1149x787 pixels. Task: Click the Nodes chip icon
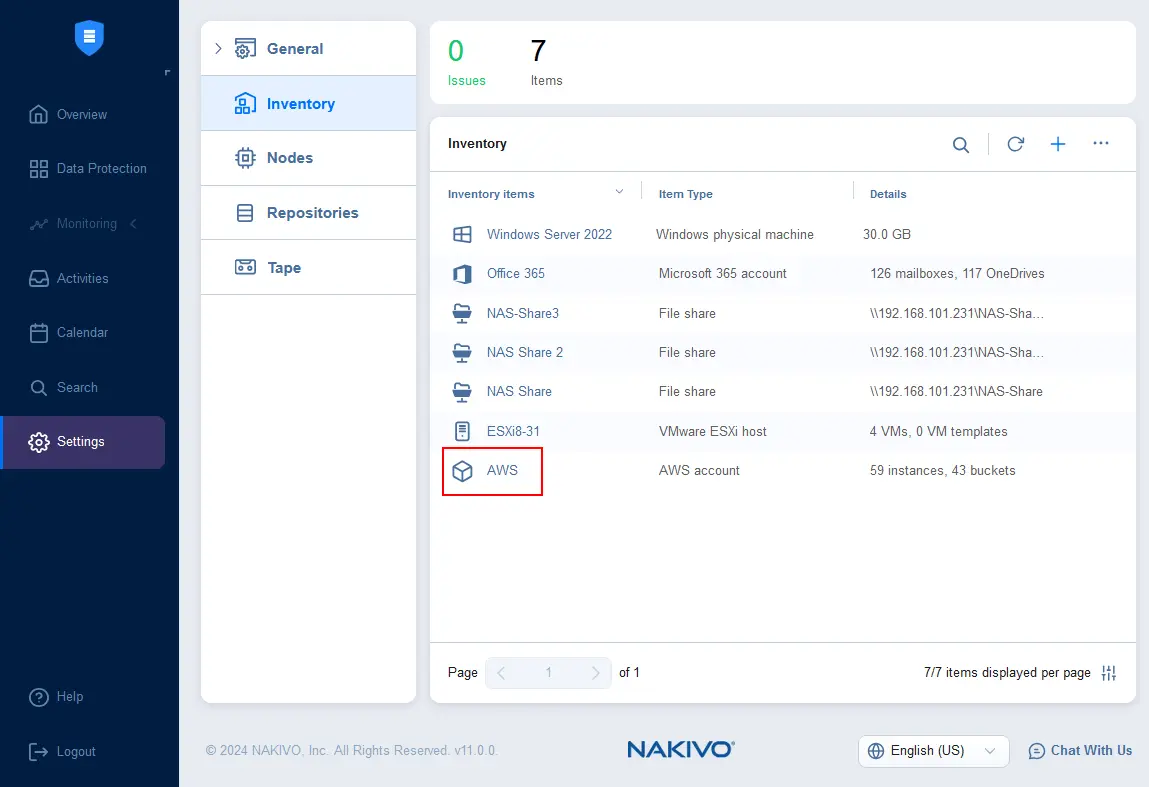click(245, 158)
